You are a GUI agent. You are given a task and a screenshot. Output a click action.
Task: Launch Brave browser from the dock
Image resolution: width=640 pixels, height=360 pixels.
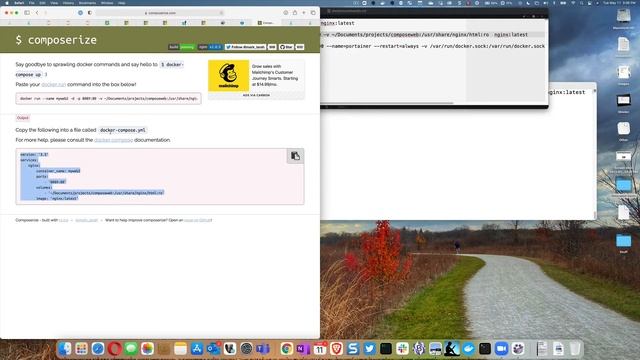336,349
